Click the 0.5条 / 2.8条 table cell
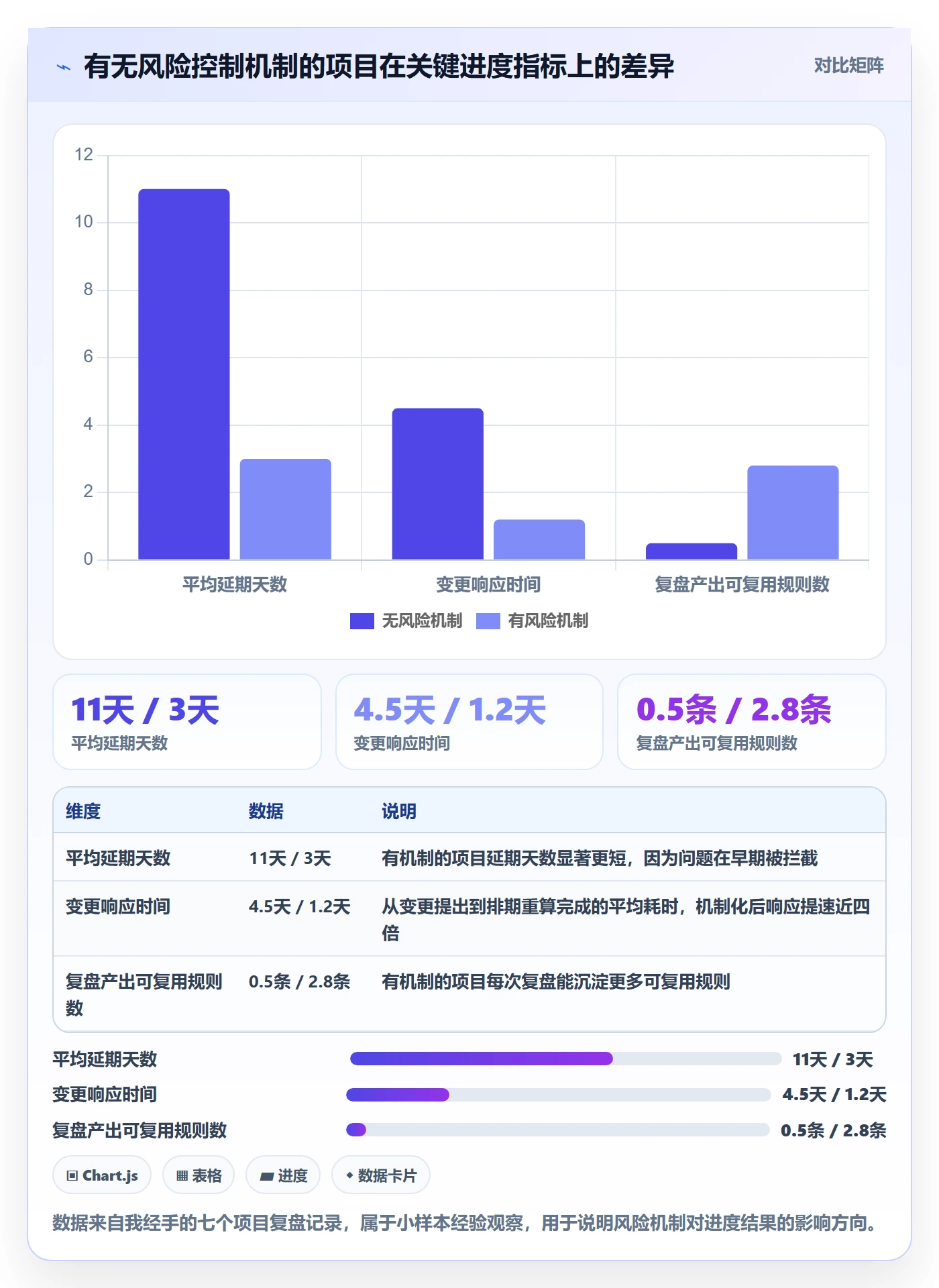The image size is (939, 1288). point(300,981)
